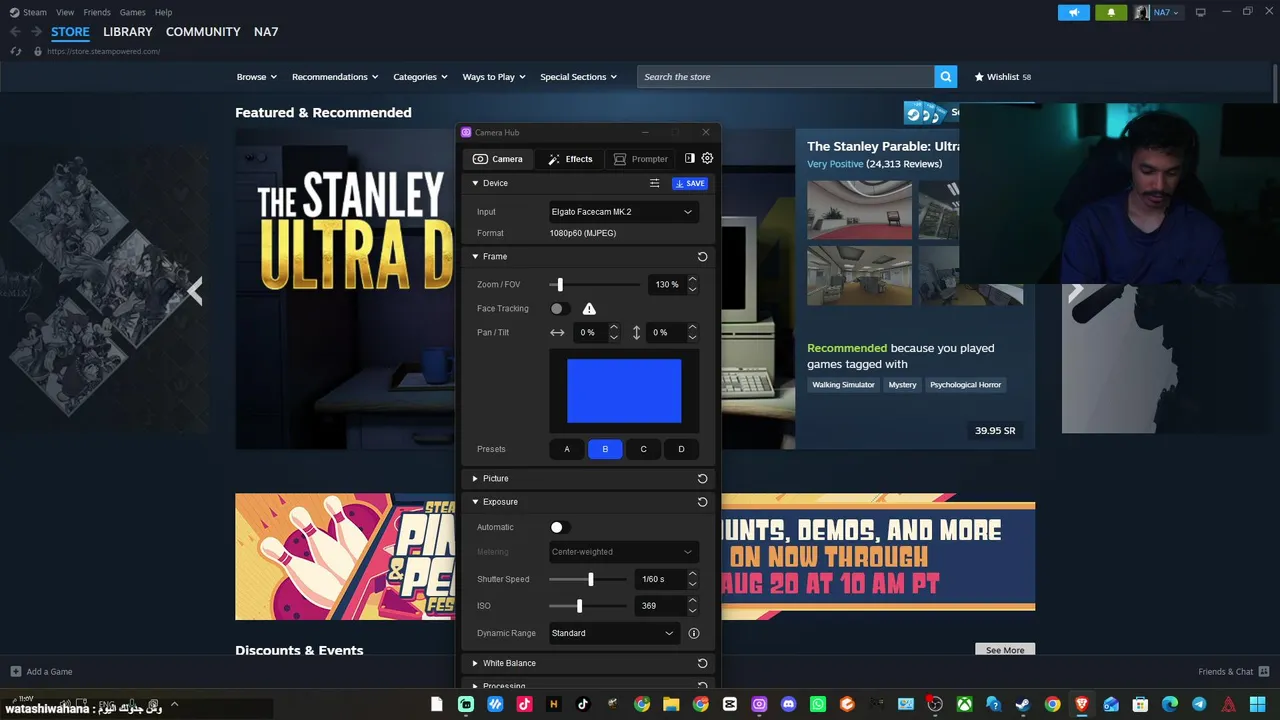The width and height of the screenshot is (1280, 720).
Task: Open Brave browser from the taskbar
Action: (x=1082, y=704)
